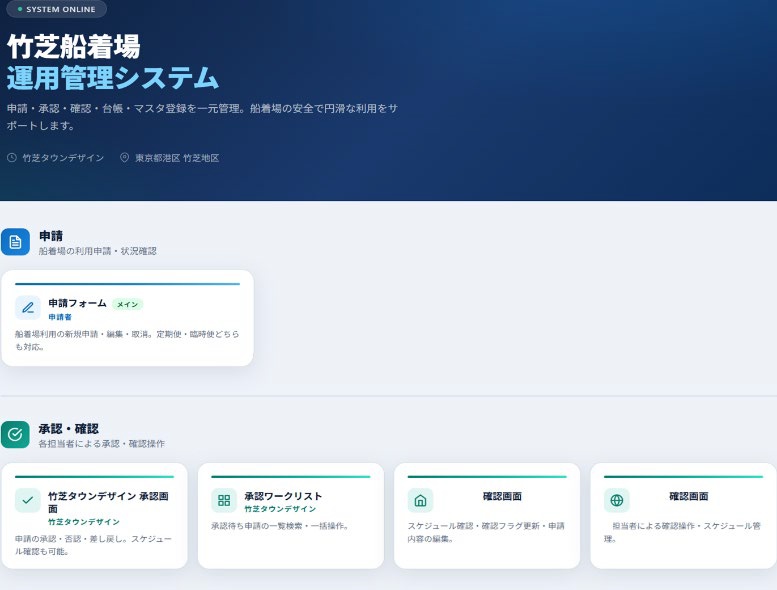
Task: Click the checkmark icon on 竹芝タウンデザイン 承認画面 card
Action: pos(28,500)
